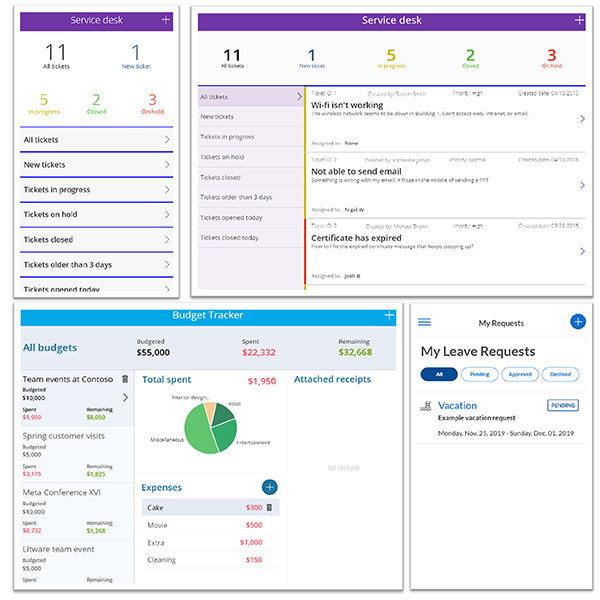Click the Attached receipts heading
Screen dimensions: 600x600
(x=332, y=379)
